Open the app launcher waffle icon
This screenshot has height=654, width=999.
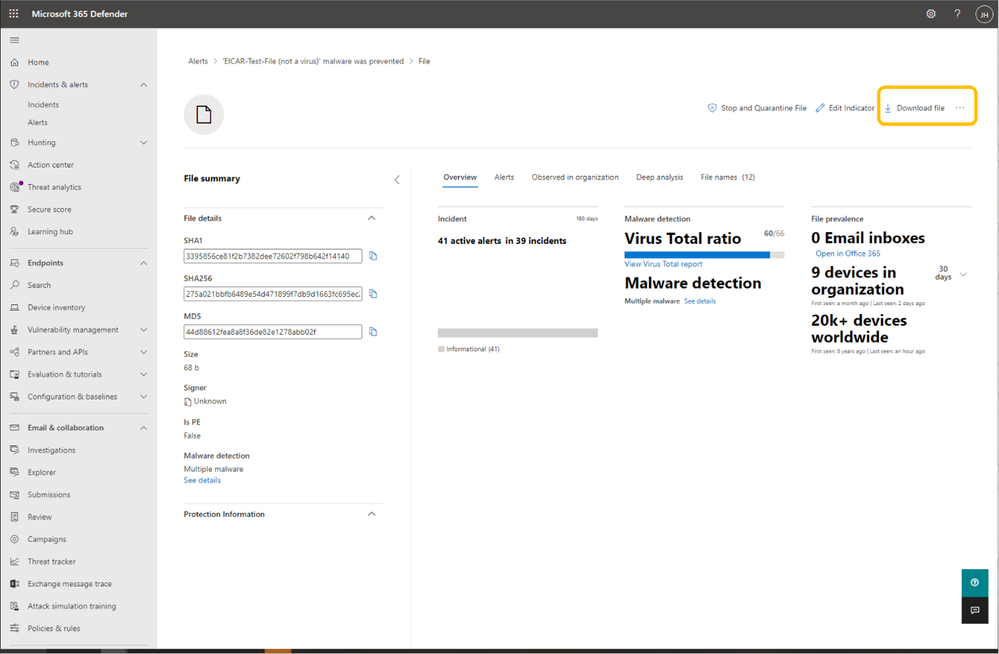[13, 13]
